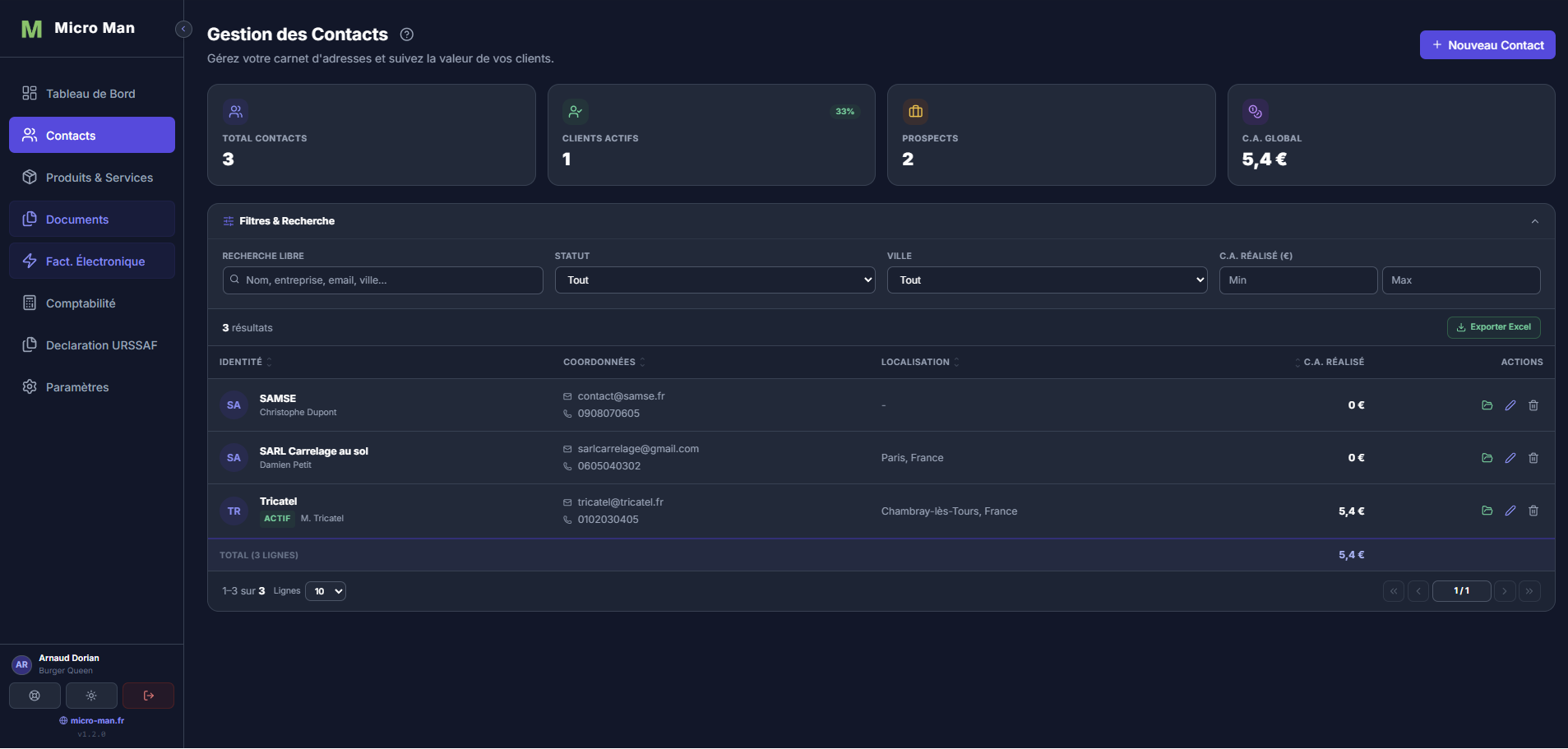Sort table by Localisation column

coord(919,363)
